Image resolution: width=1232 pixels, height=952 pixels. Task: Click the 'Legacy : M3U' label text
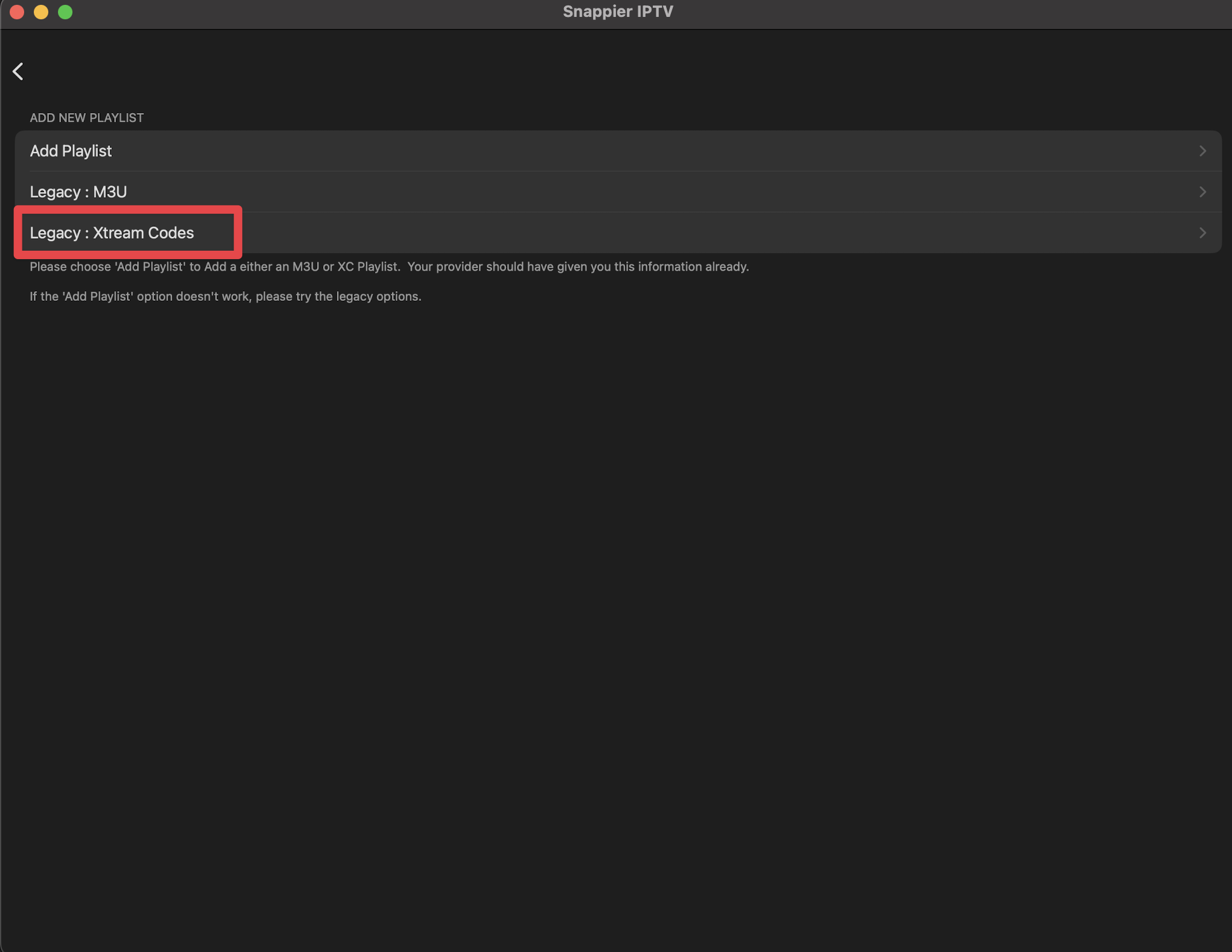tap(79, 192)
